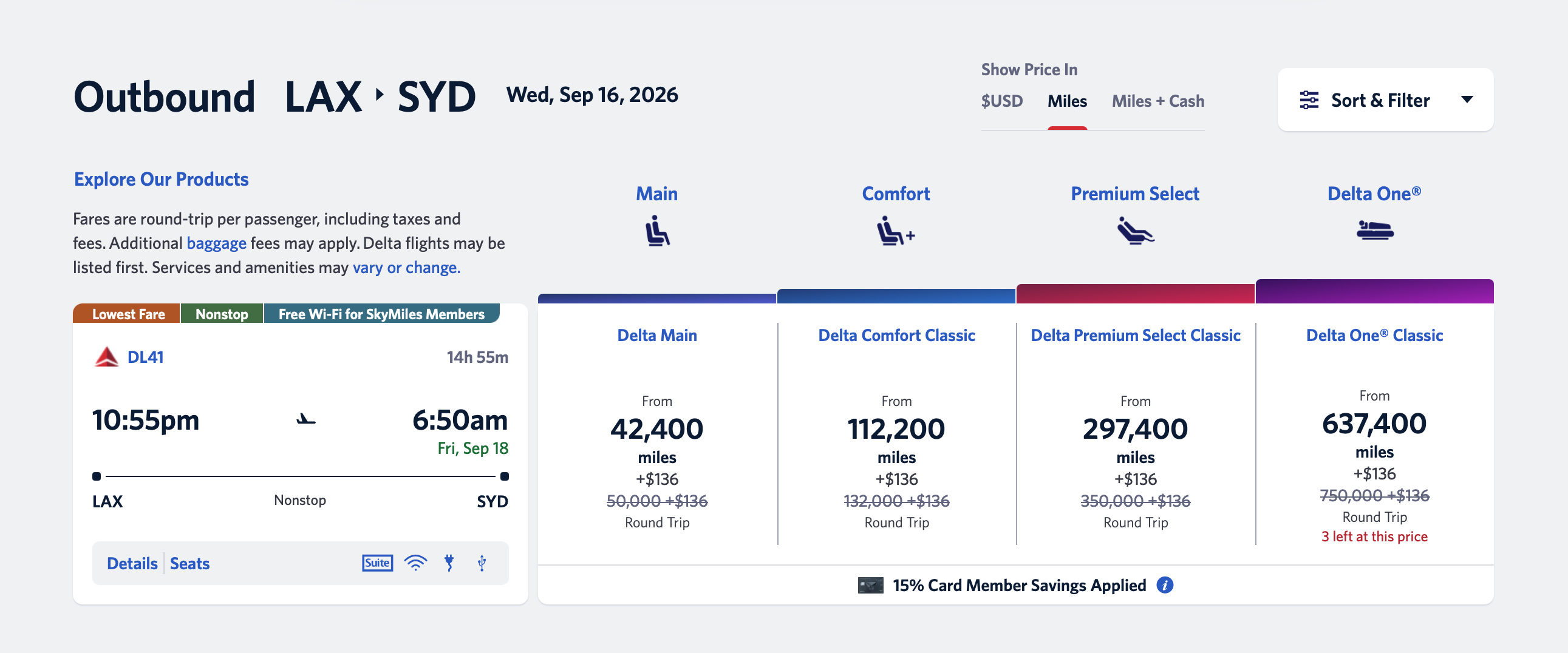Click the USB port amenity icon
Screen dimensions: 1568x653
pos(482,563)
